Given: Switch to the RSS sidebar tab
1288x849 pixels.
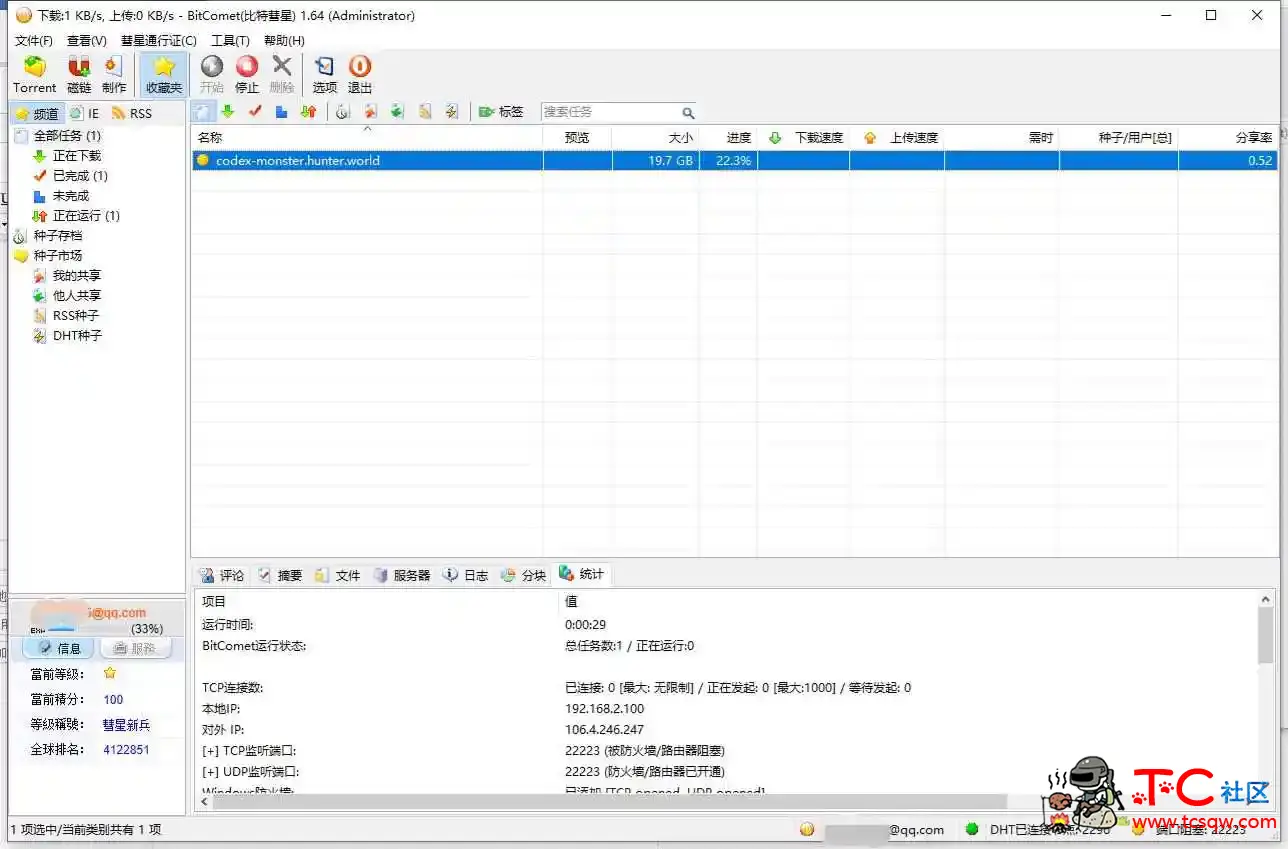Looking at the screenshot, I should pos(132,113).
